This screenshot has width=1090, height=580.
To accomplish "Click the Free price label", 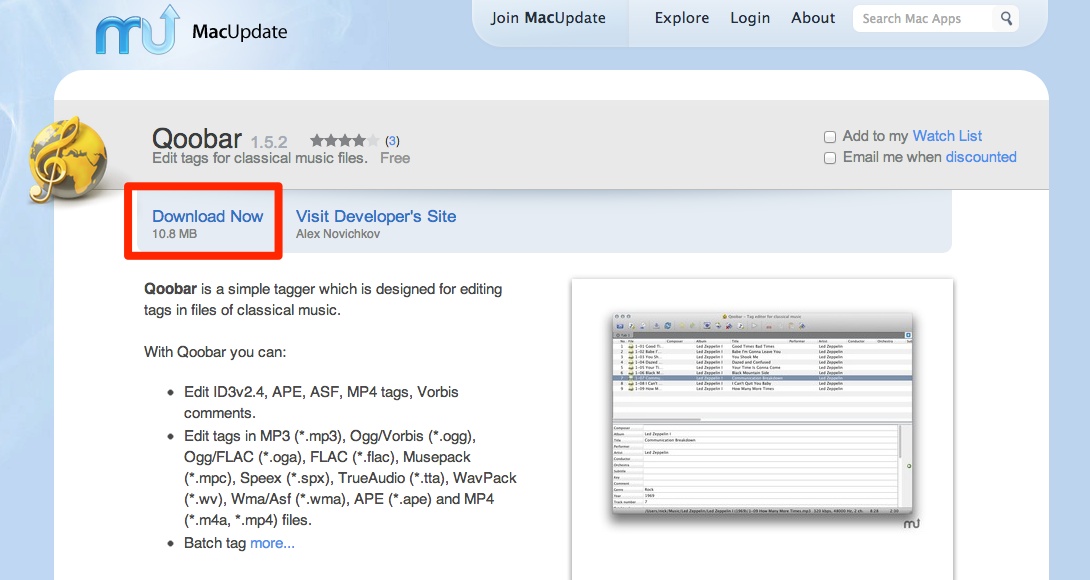I will pos(395,159).
